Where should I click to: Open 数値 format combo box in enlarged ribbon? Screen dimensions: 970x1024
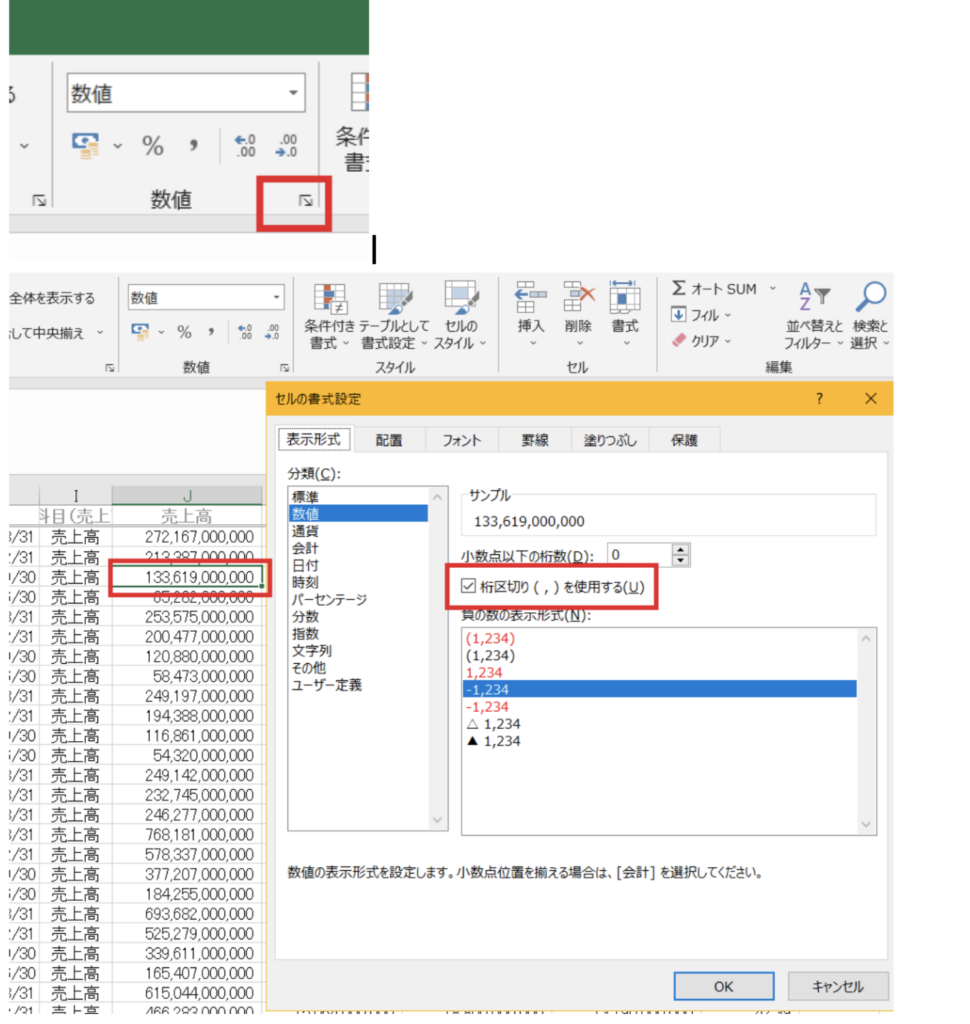point(186,93)
